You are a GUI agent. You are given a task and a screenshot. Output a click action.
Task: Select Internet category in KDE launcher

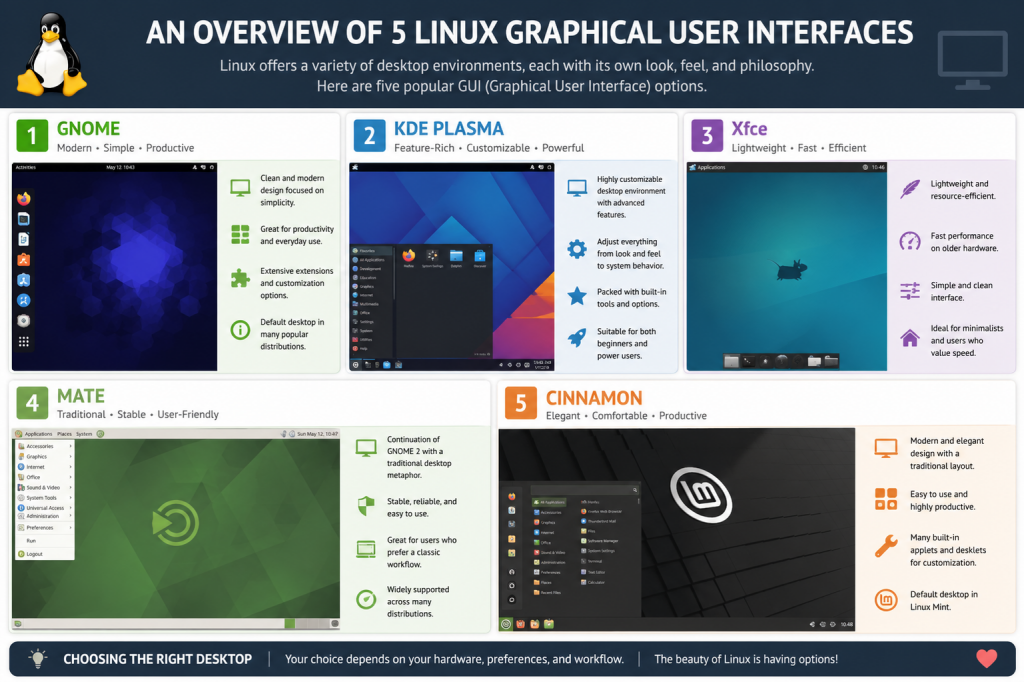pos(363,295)
